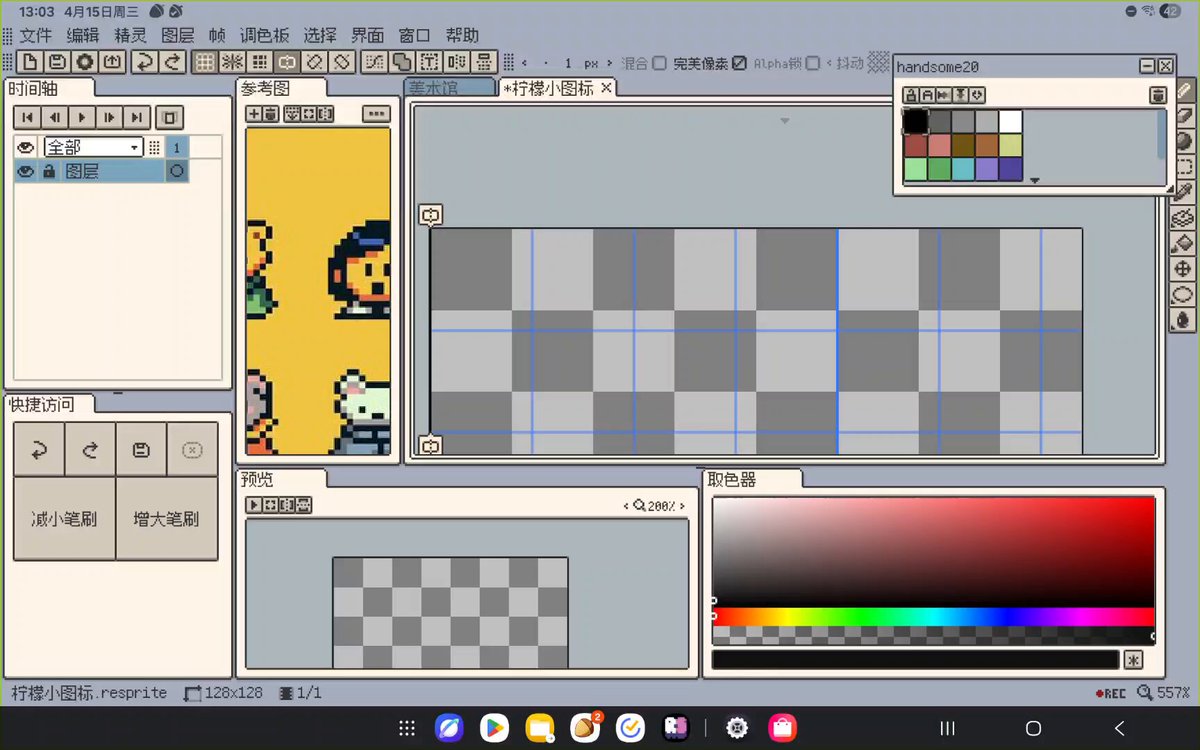Toggle the grid display toolbar icon
This screenshot has width=1200, height=750.
click(205, 62)
